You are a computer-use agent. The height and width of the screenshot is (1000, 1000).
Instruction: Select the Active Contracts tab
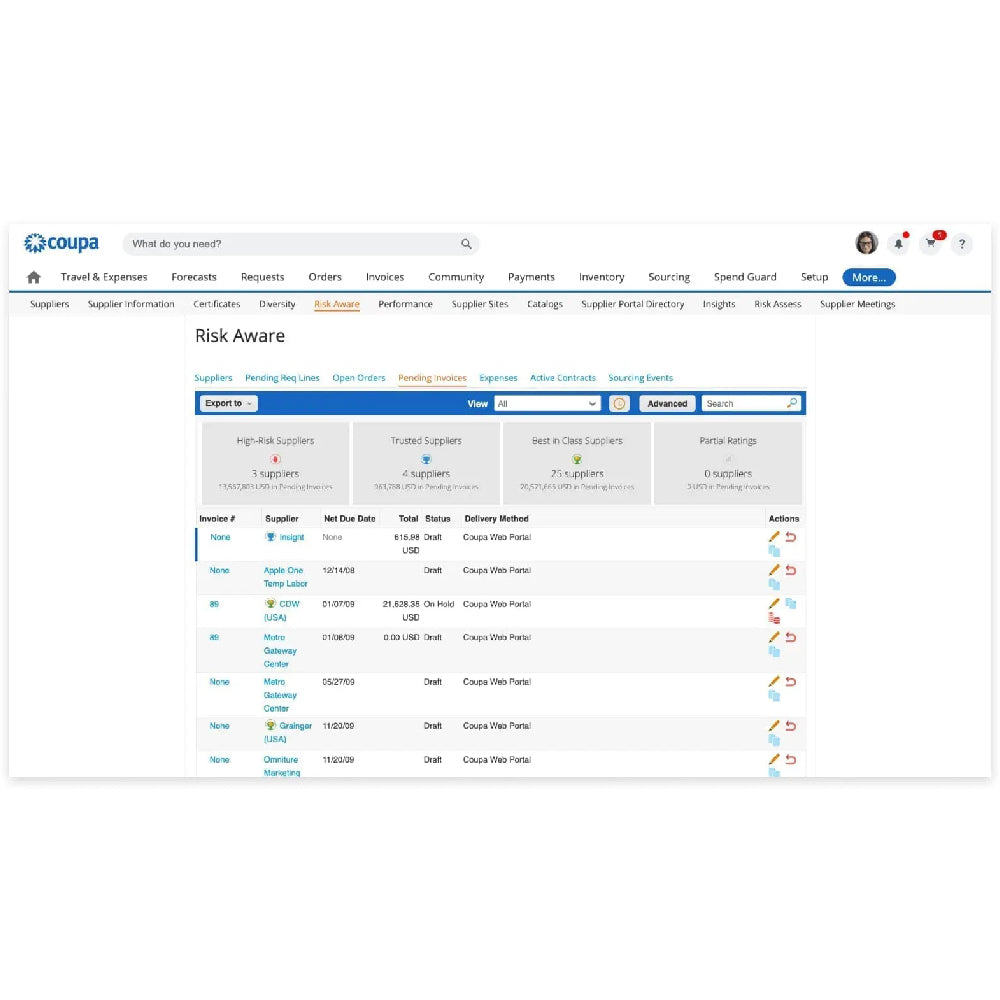562,378
